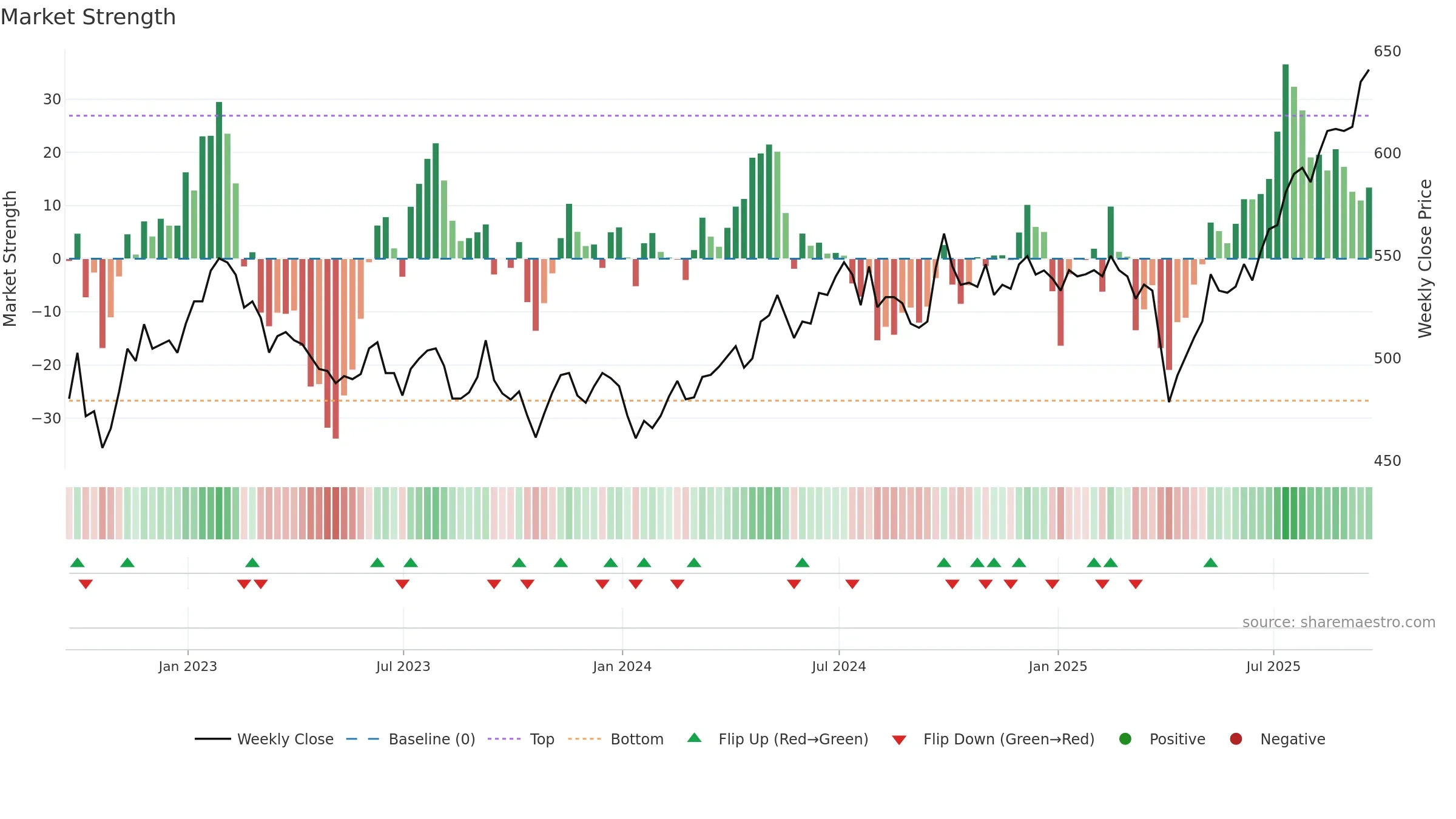Toggle the Bottom legend entry

click(616, 739)
